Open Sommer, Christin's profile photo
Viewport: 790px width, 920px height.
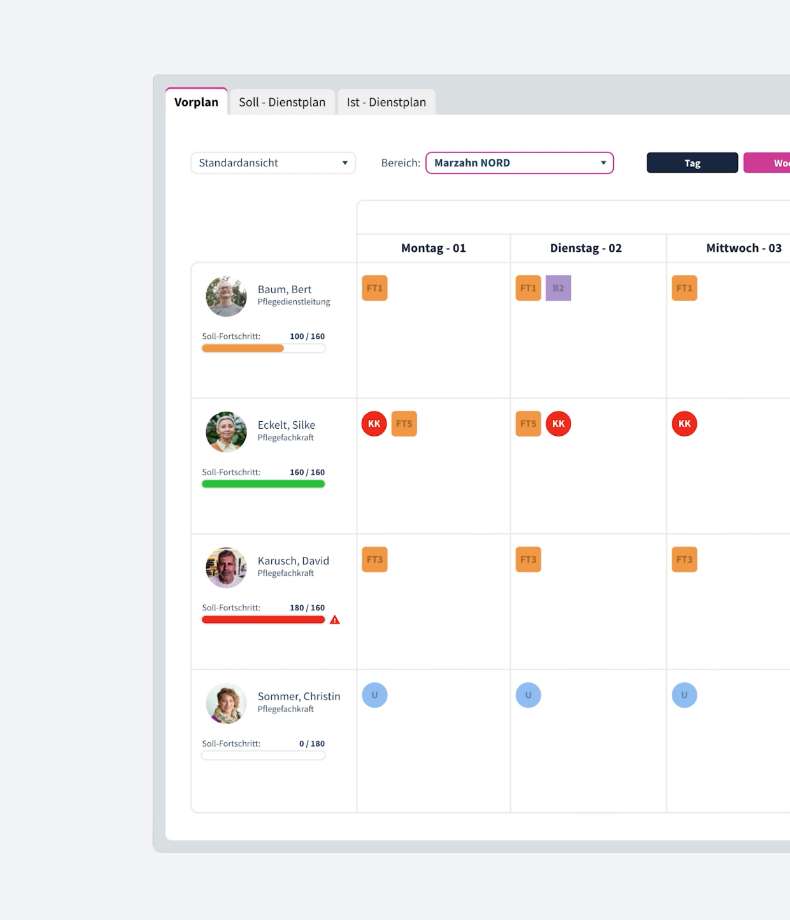pos(226,703)
